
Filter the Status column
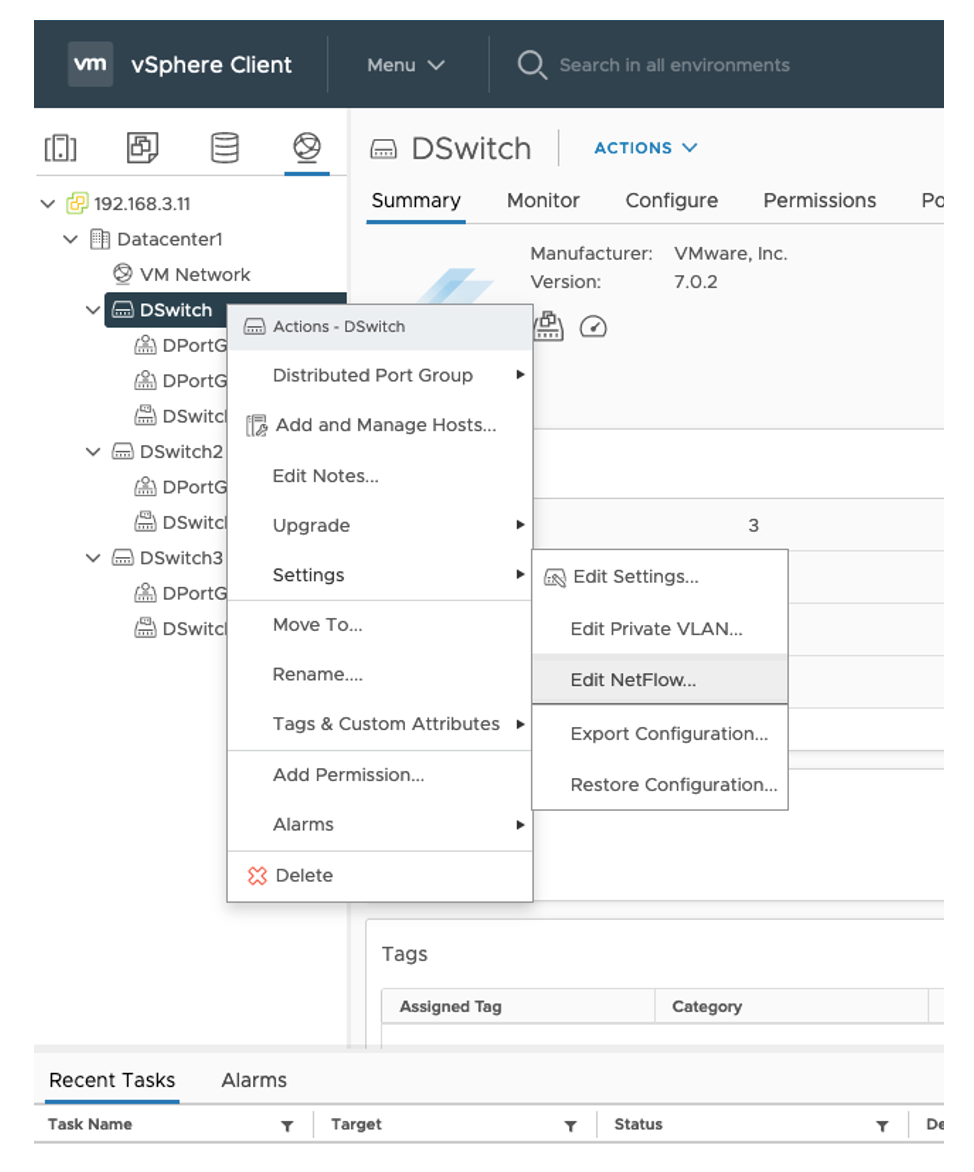pos(882,1126)
